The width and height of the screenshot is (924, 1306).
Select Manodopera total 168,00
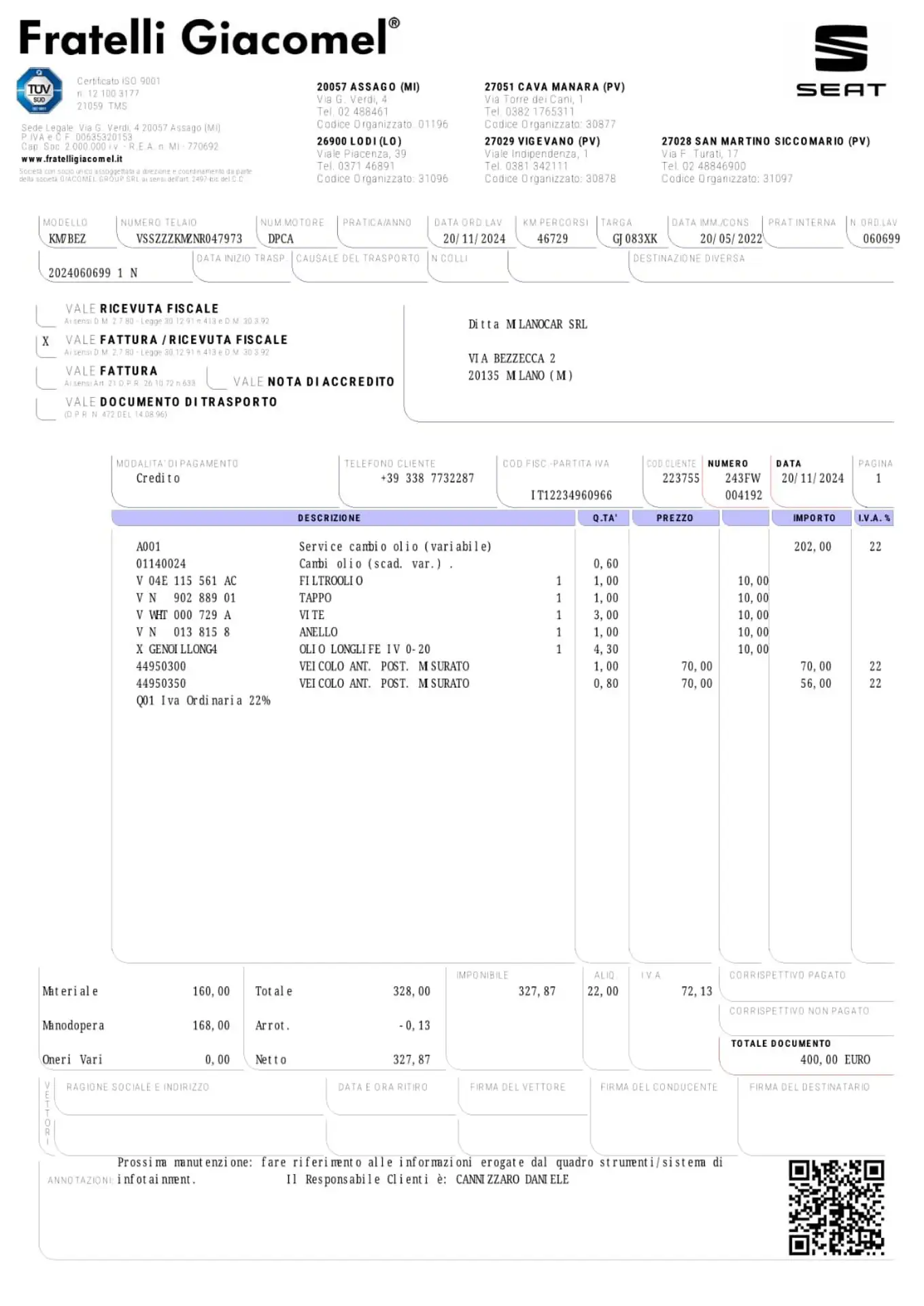coord(211,1025)
